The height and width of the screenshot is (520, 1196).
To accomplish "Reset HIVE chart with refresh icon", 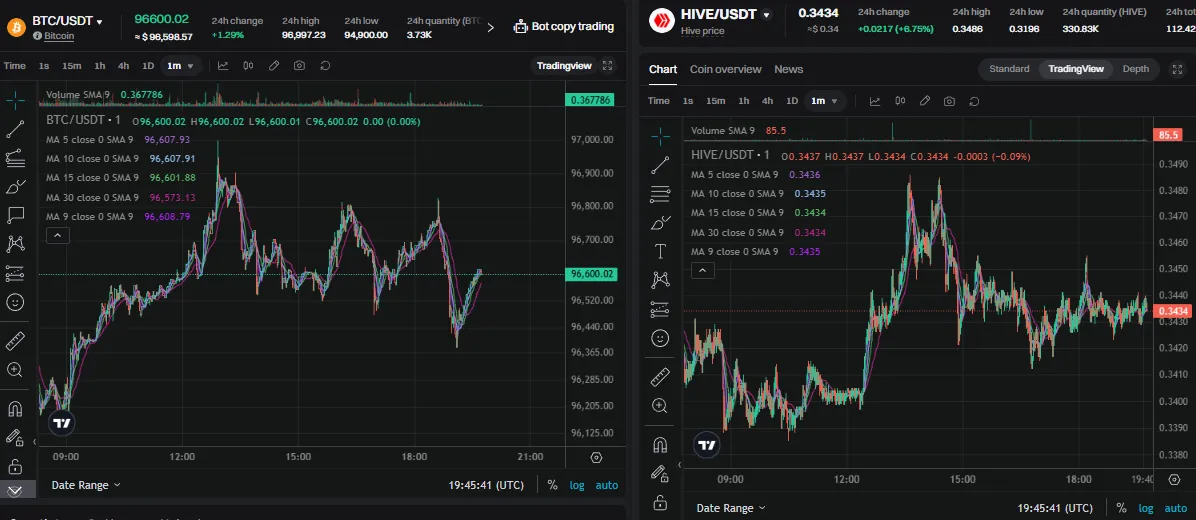I will coord(974,101).
